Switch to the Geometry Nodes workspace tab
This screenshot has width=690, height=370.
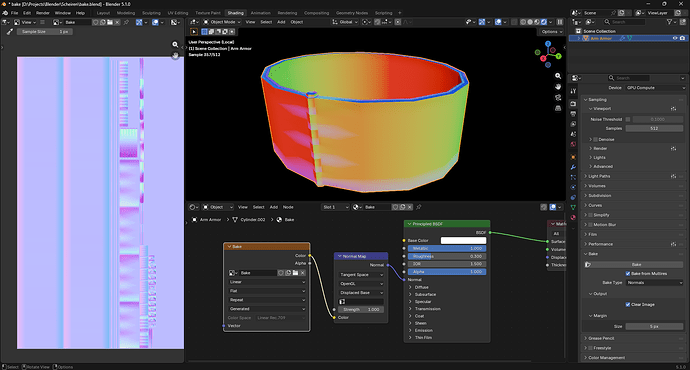pos(352,13)
